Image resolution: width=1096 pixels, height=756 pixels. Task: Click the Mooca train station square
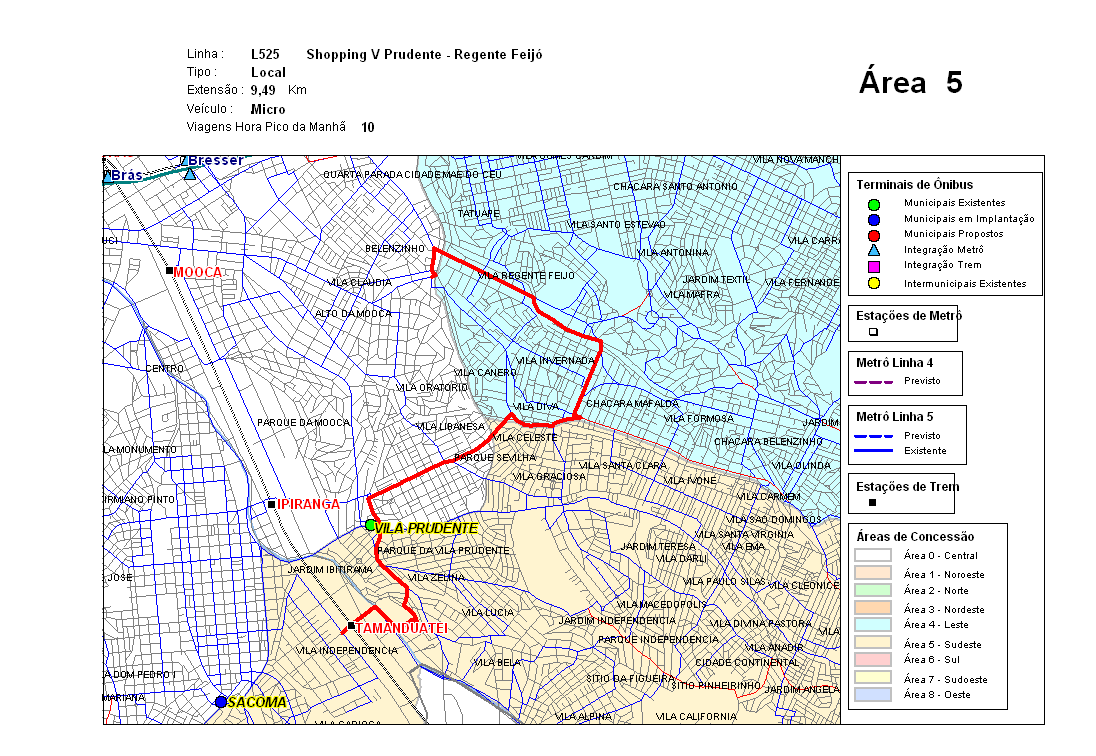pos(169,270)
